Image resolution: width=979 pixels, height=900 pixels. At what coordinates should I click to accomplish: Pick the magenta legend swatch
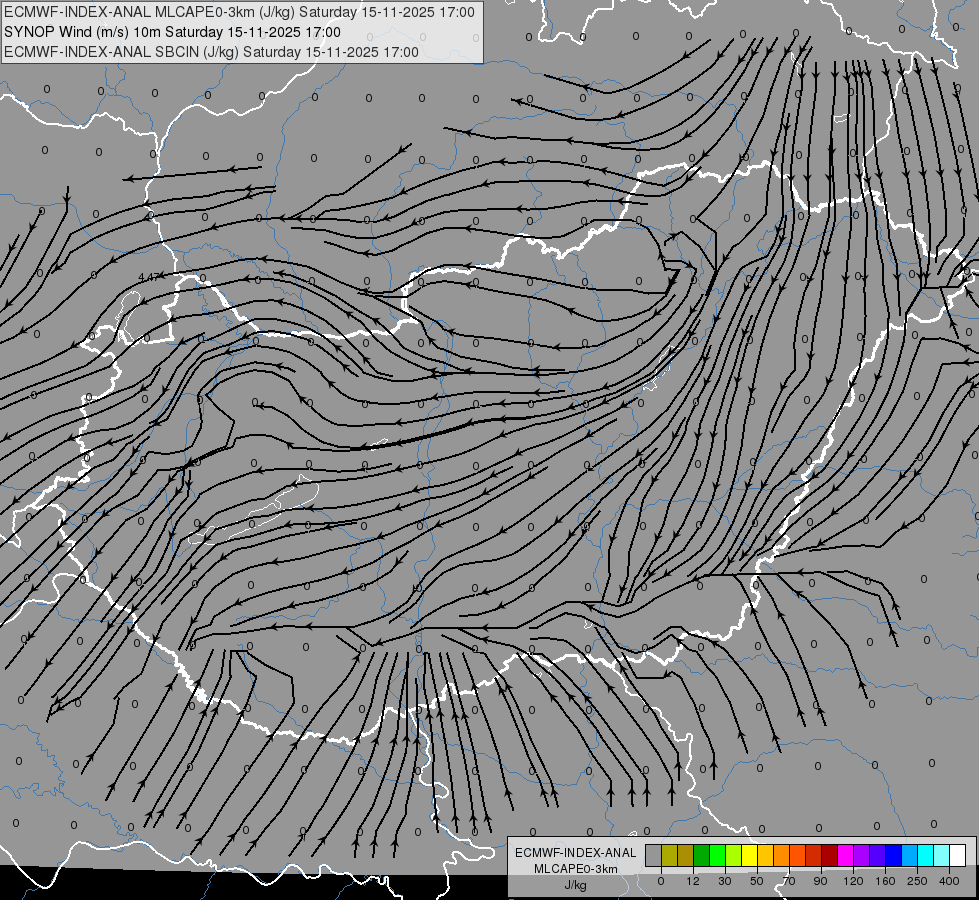coord(845,855)
